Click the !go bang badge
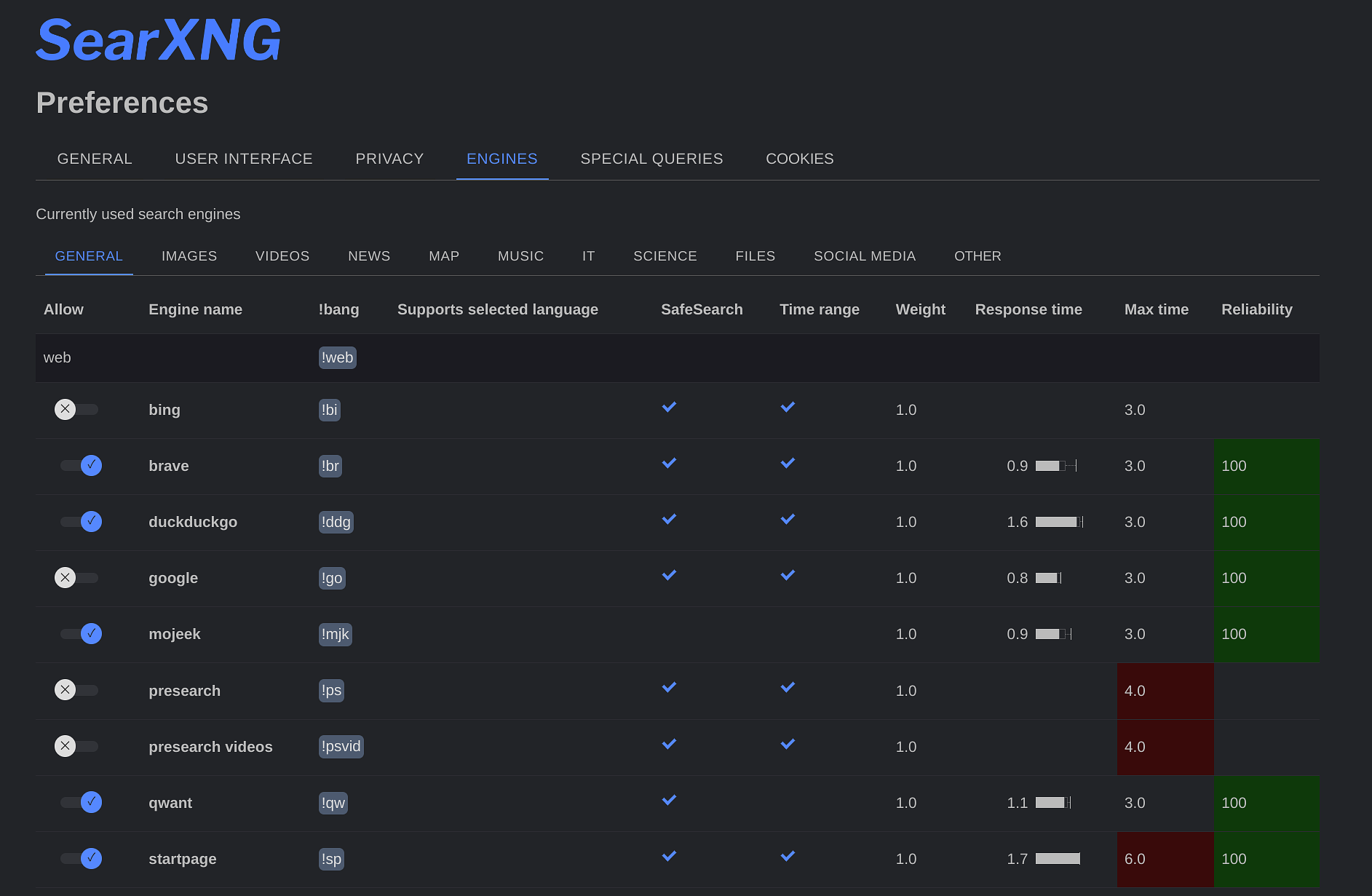1372x896 pixels. coord(332,578)
